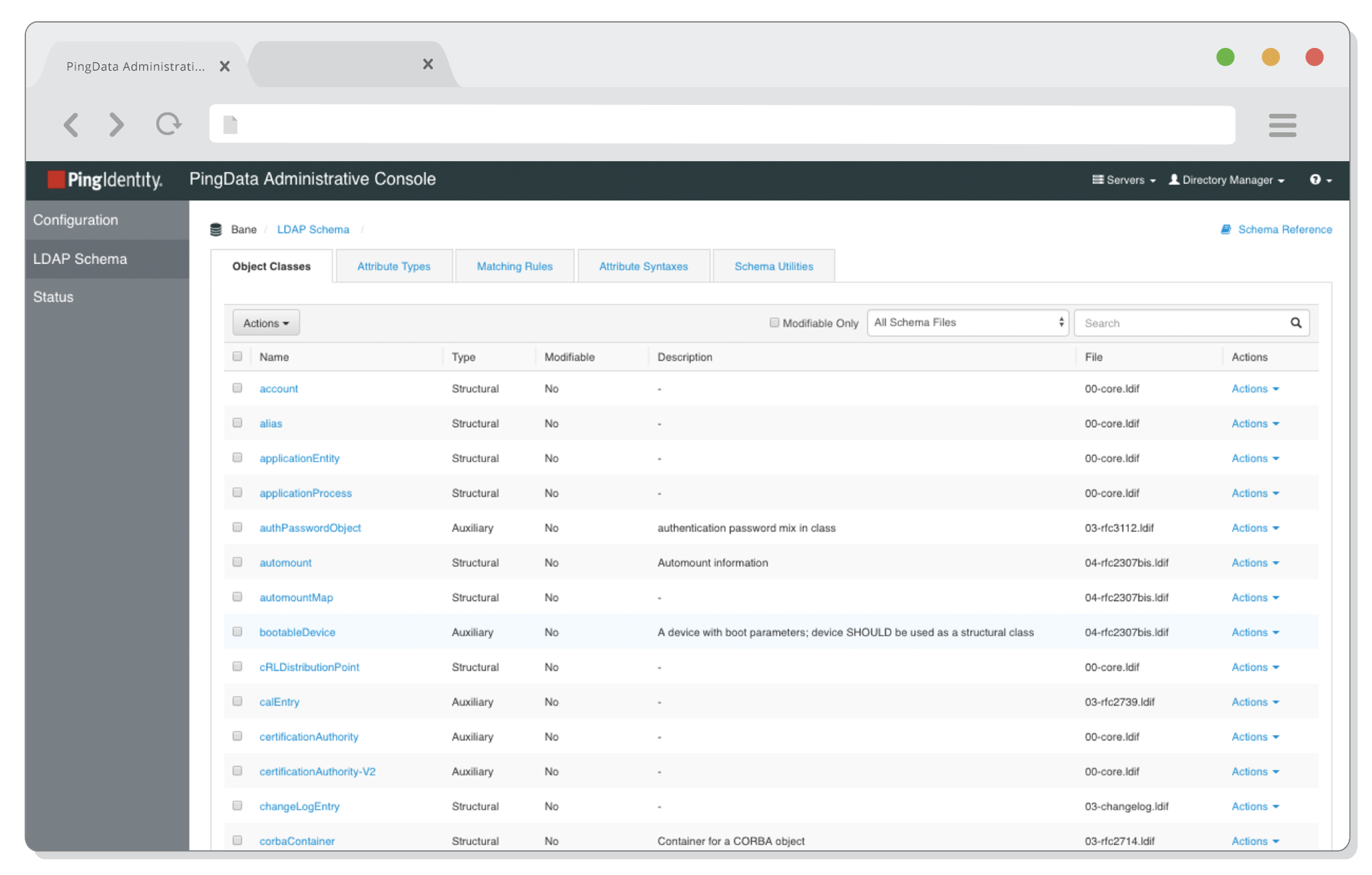Go to Configuration in the sidebar
The height and width of the screenshot is (875, 1372).
pos(75,220)
